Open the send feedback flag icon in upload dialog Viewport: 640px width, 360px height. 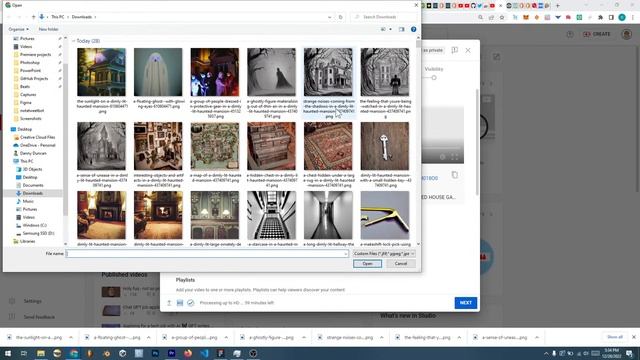point(454,50)
